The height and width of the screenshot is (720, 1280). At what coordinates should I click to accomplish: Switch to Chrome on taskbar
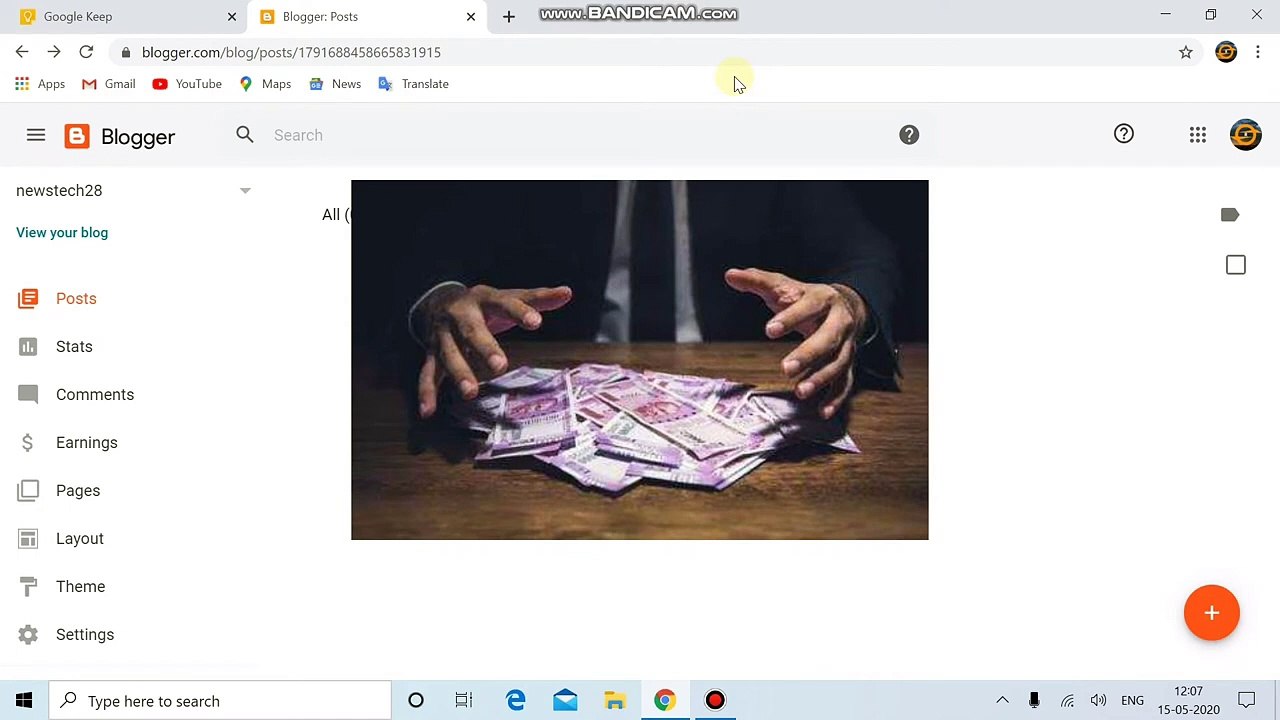click(x=665, y=701)
